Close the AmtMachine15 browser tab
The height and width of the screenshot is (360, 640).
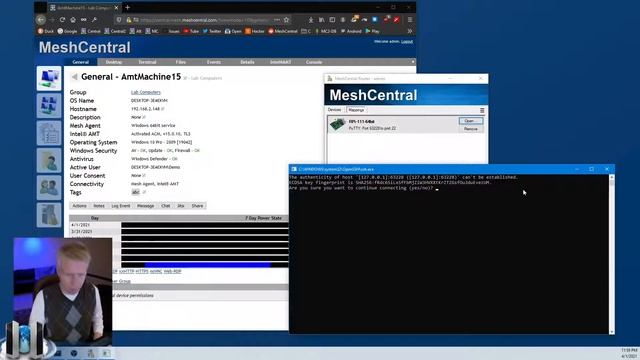coord(116,8)
